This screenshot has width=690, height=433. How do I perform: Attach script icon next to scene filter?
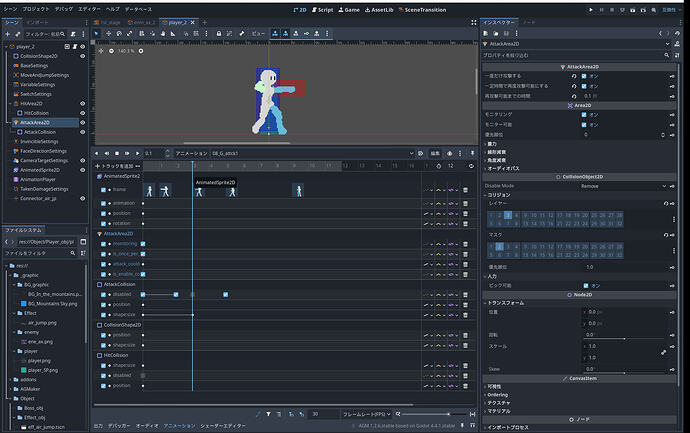[73, 34]
